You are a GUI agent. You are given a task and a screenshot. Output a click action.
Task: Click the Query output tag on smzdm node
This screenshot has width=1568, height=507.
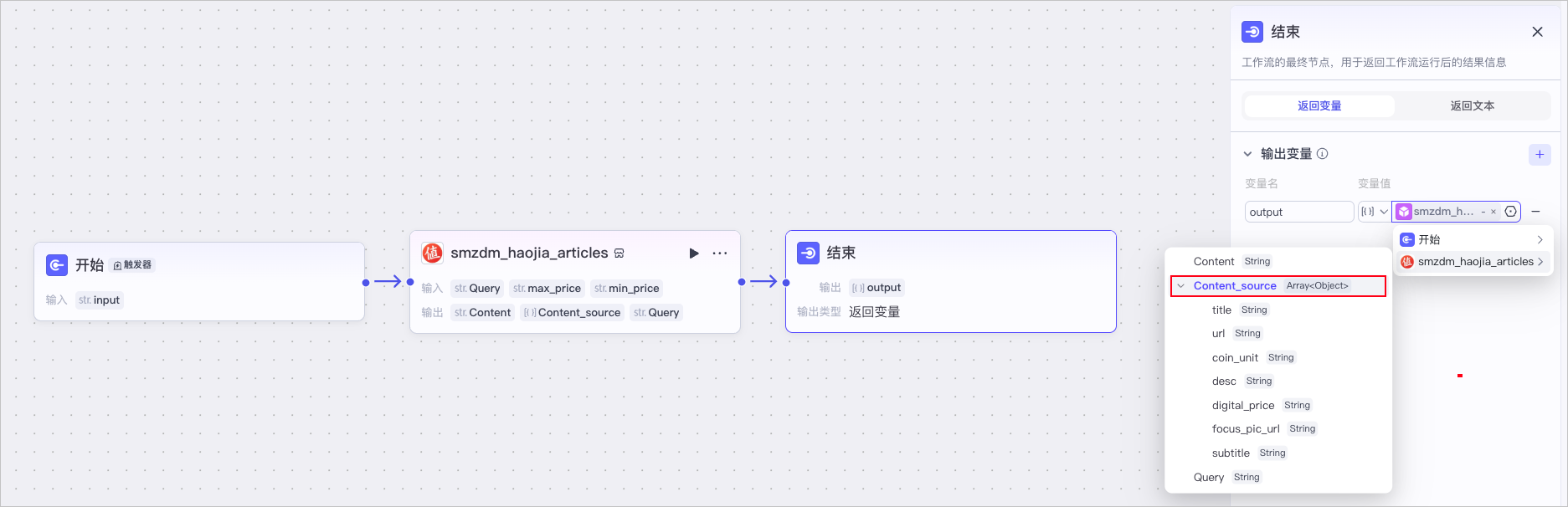[656, 312]
